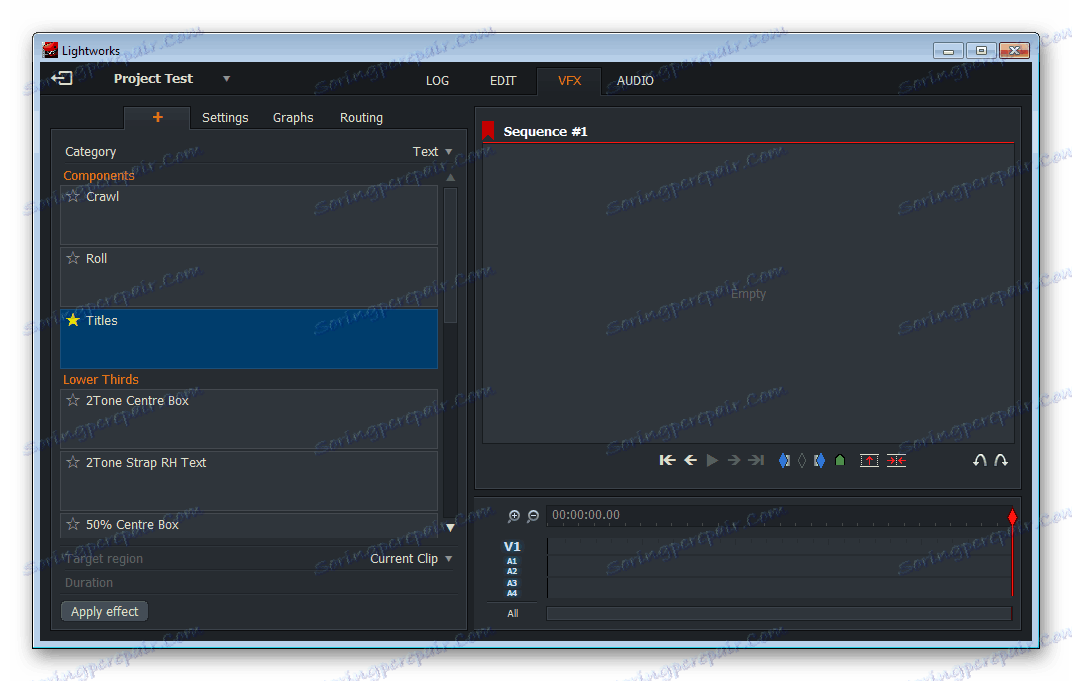Switch to the LOG tab
Image resolution: width=1072 pixels, height=681 pixels.
point(438,81)
